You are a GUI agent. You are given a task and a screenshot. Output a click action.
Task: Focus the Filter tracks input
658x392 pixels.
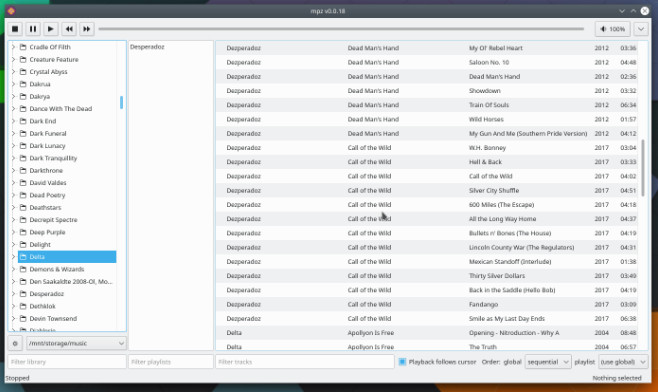(x=305, y=362)
